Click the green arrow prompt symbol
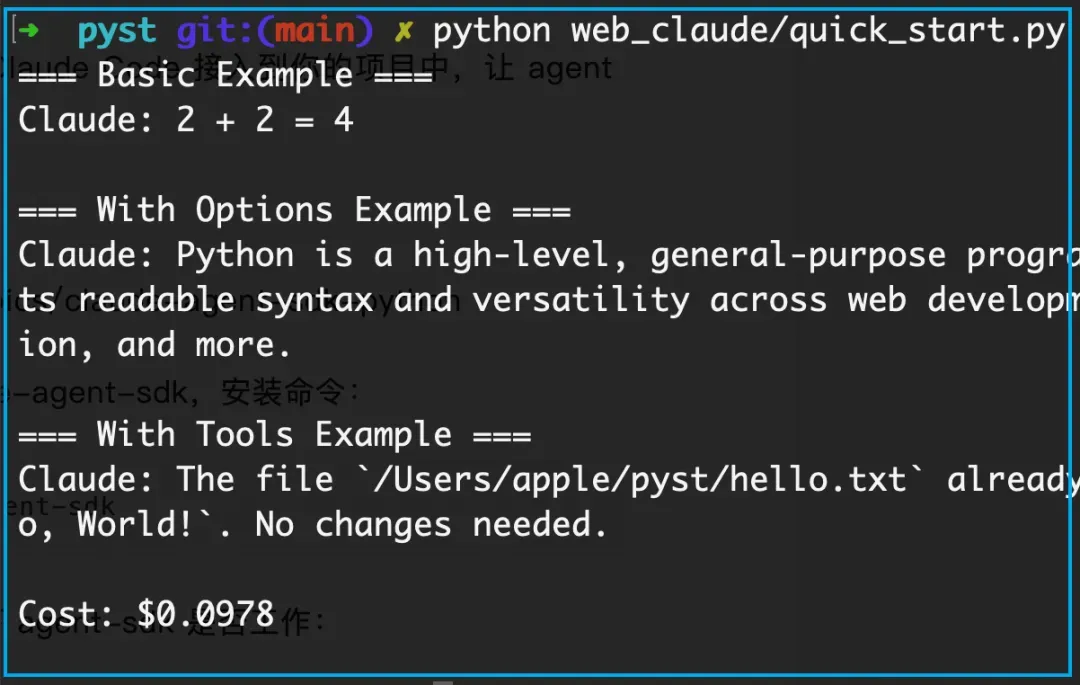This screenshot has height=685, width=1080. (x=28, y=30)
